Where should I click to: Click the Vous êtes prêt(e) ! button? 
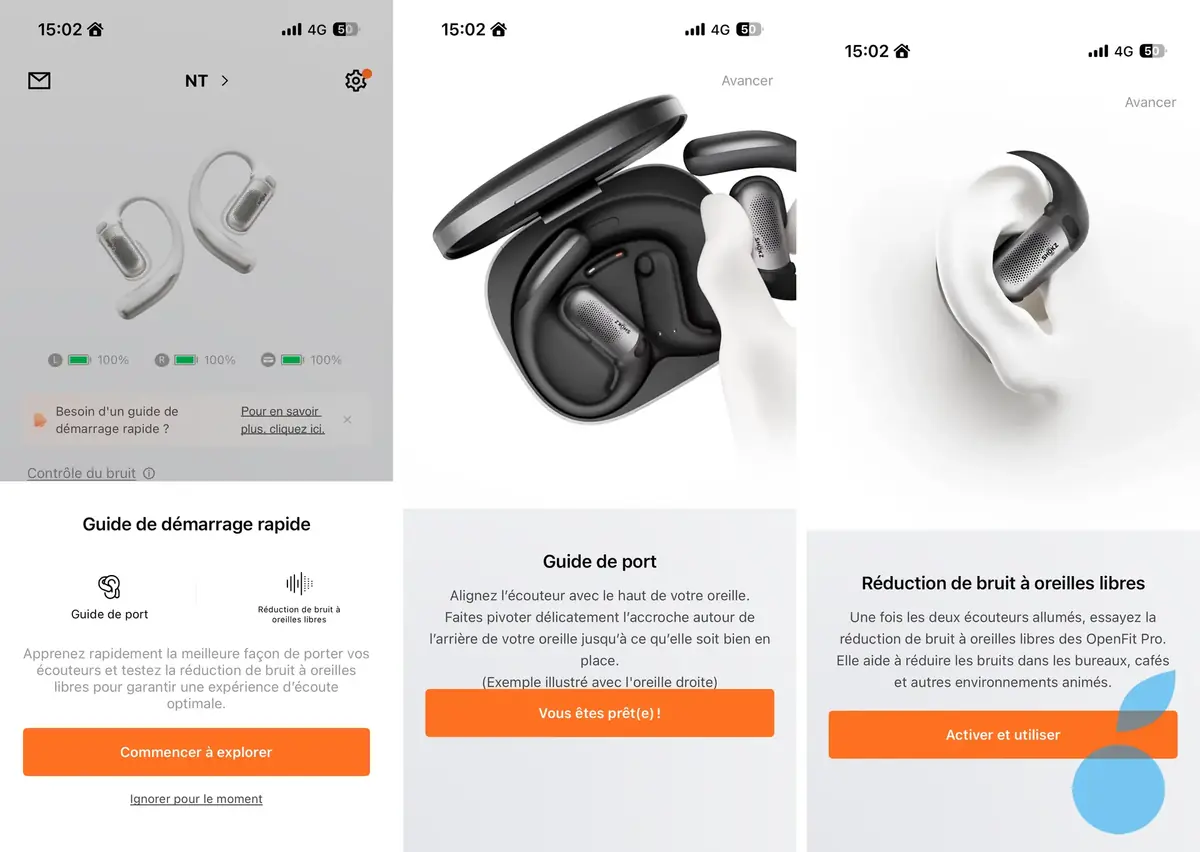(x=600, y=713)
